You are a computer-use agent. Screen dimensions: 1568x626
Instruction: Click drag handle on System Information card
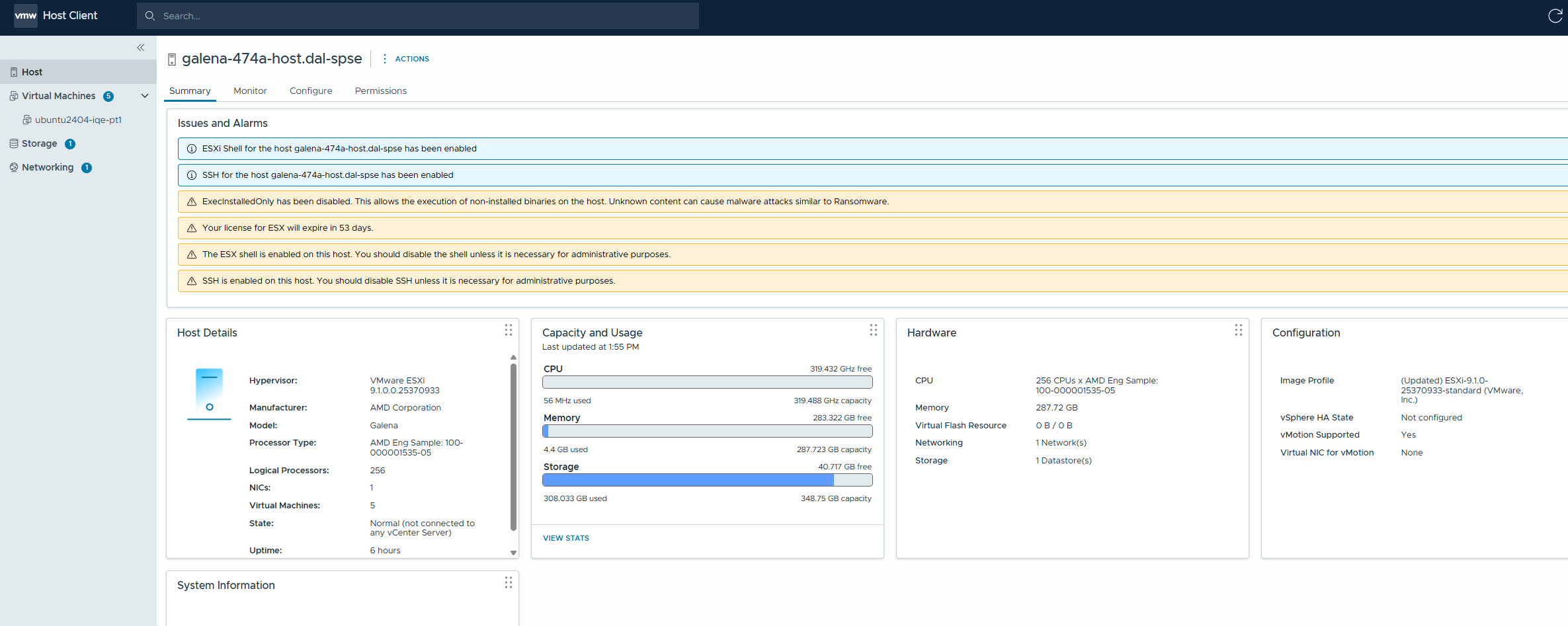(x=509, y=582)
